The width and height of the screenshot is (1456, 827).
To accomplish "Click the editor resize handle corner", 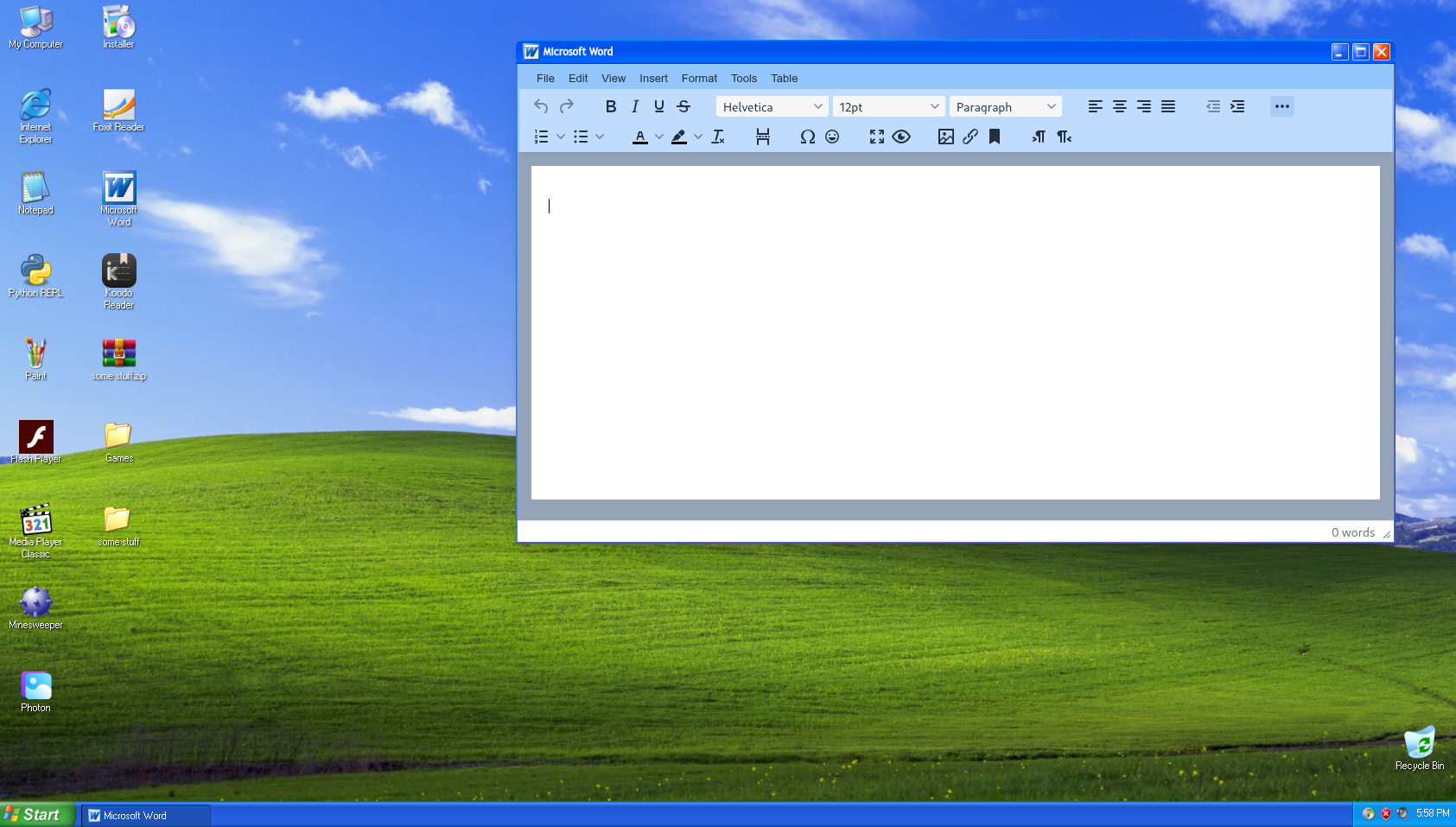I will click(x=1387, y=535).
